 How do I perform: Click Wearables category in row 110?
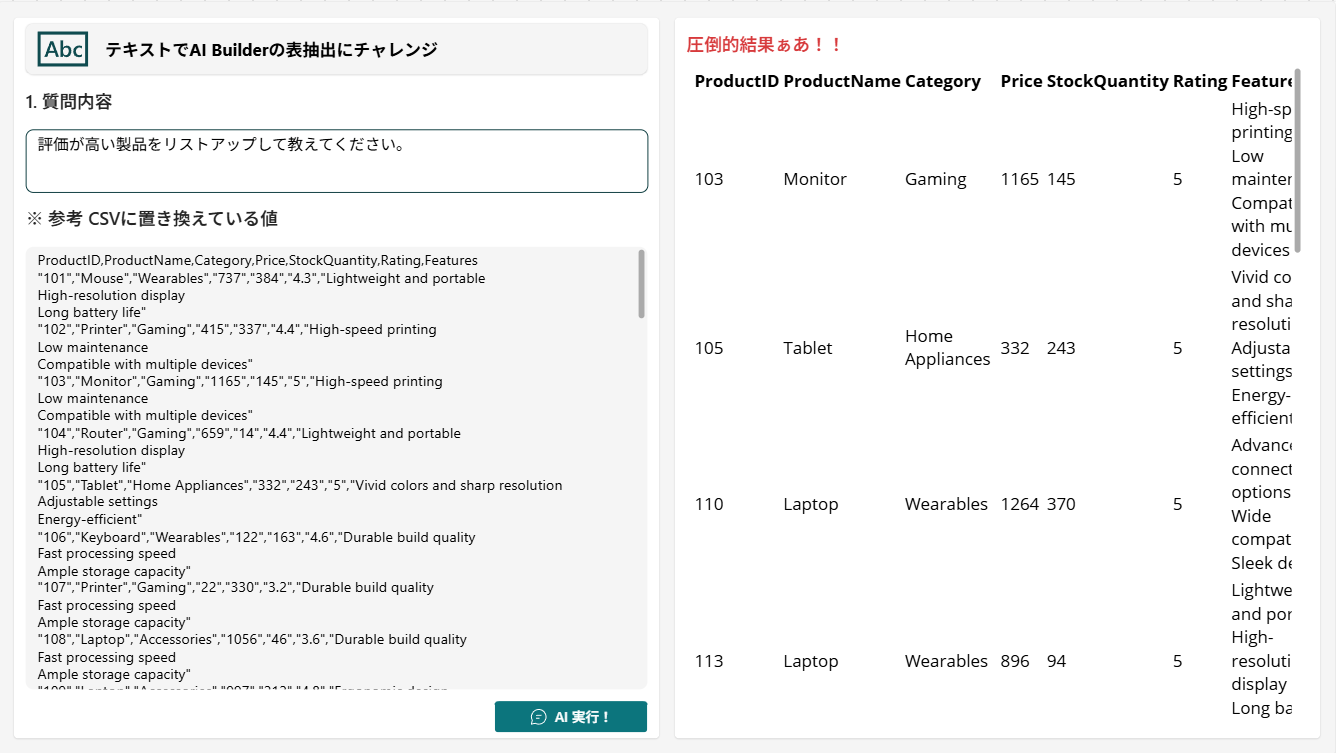[x=946, y=504]
